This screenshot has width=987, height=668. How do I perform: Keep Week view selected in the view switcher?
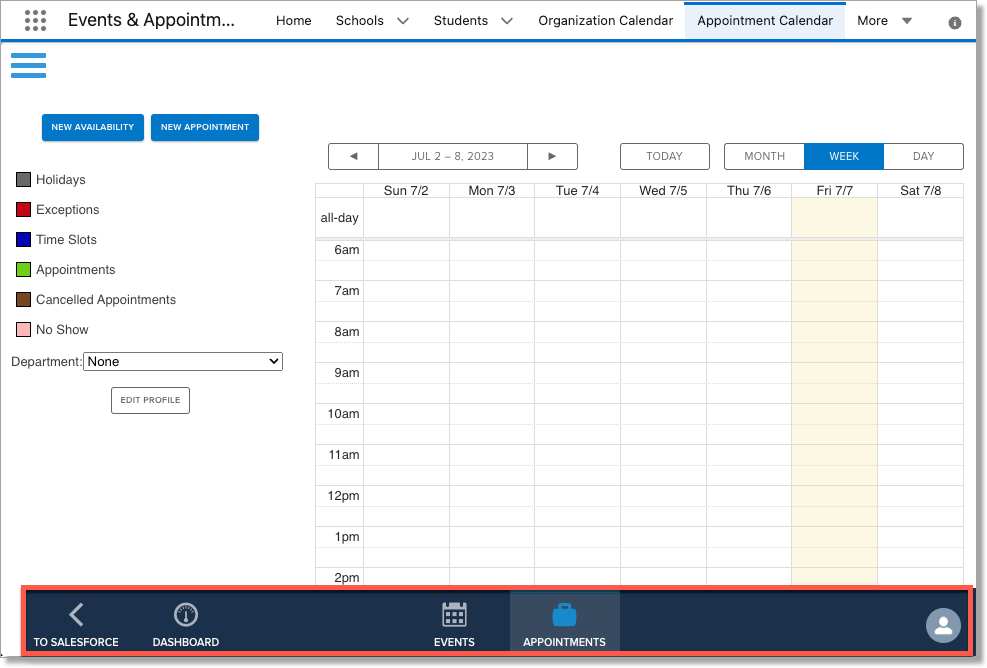click(844, 156)
